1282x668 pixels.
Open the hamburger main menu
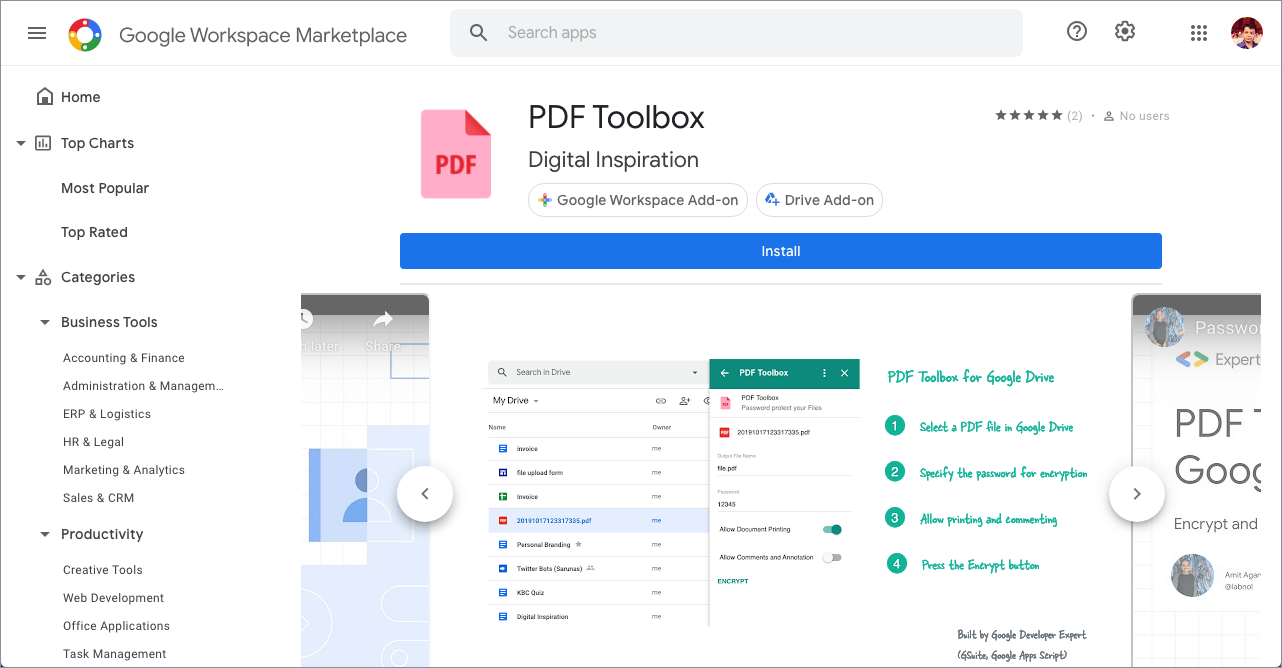click(37, 33)
